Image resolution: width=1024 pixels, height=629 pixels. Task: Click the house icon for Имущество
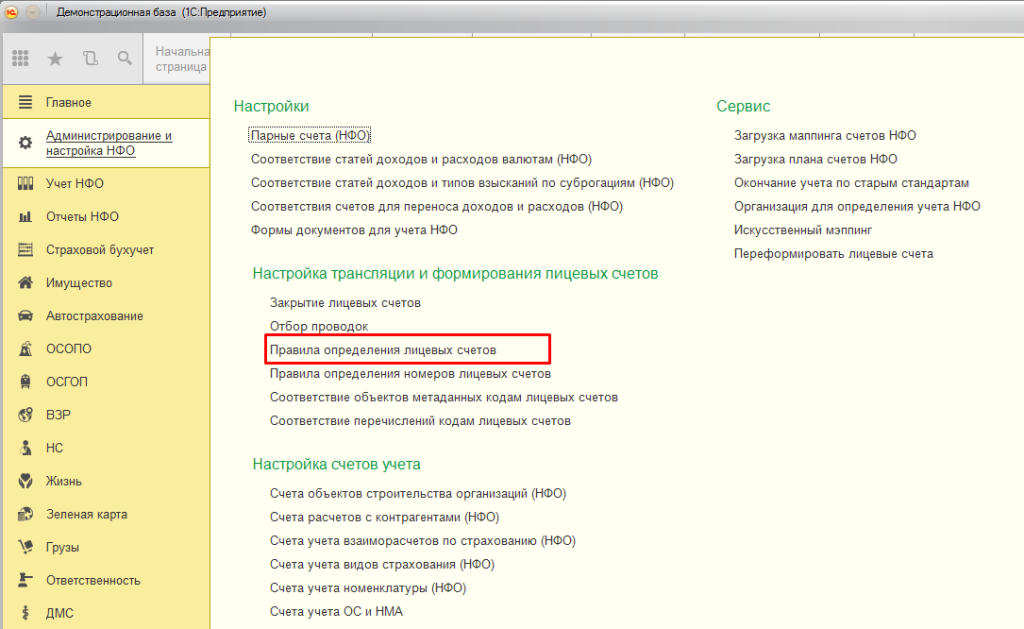tap(26, 283)
